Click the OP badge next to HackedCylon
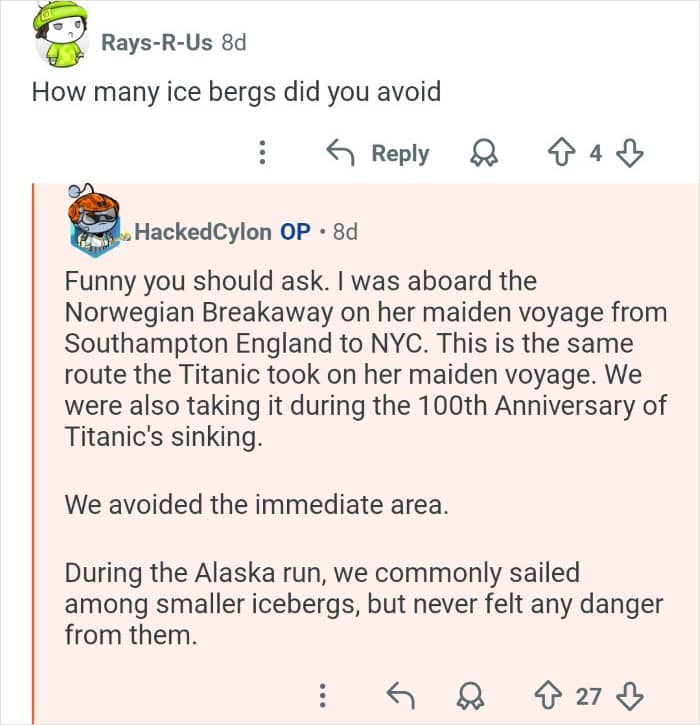Screen dimensions: 700x725 (x=295, y=232)
